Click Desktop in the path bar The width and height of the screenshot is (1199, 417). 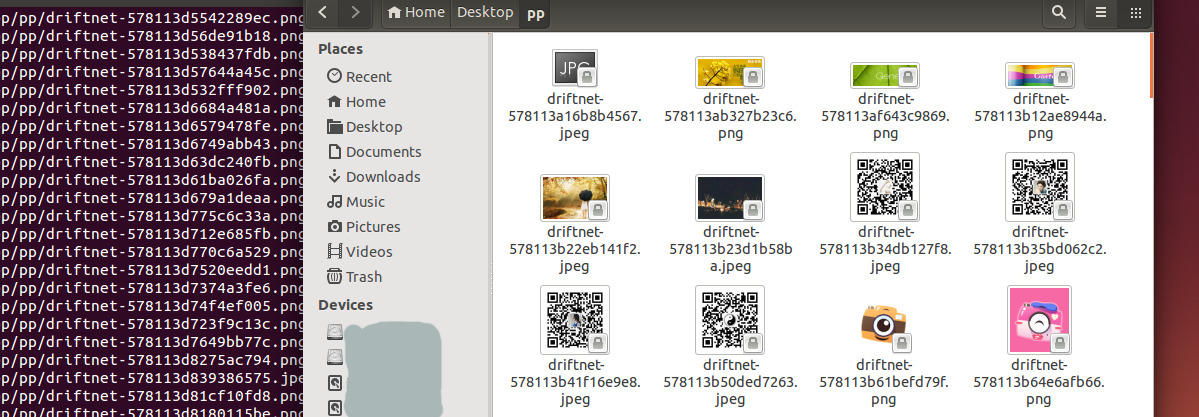point(486,12)
